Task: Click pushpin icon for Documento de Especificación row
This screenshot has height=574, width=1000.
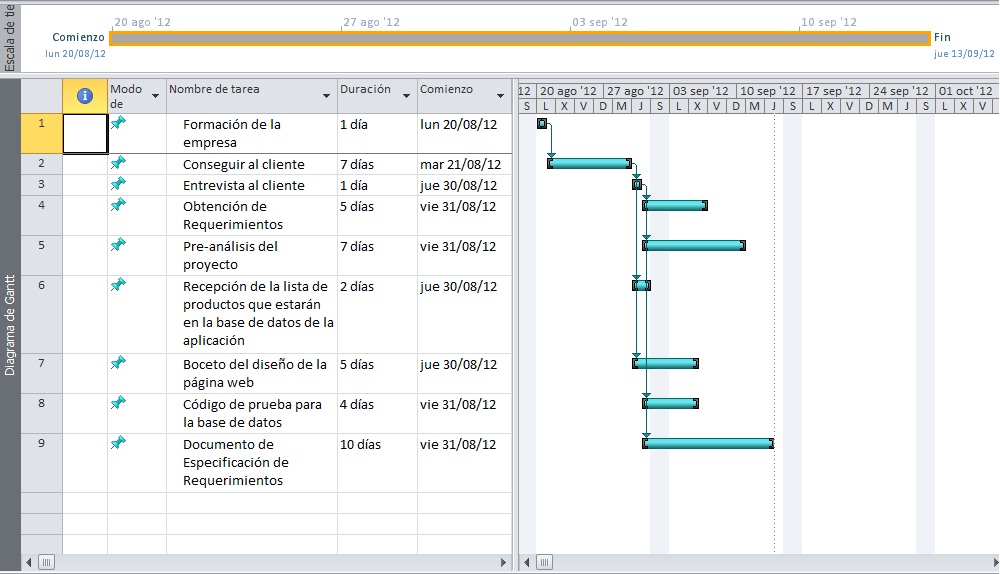Action: click(118, 443)
